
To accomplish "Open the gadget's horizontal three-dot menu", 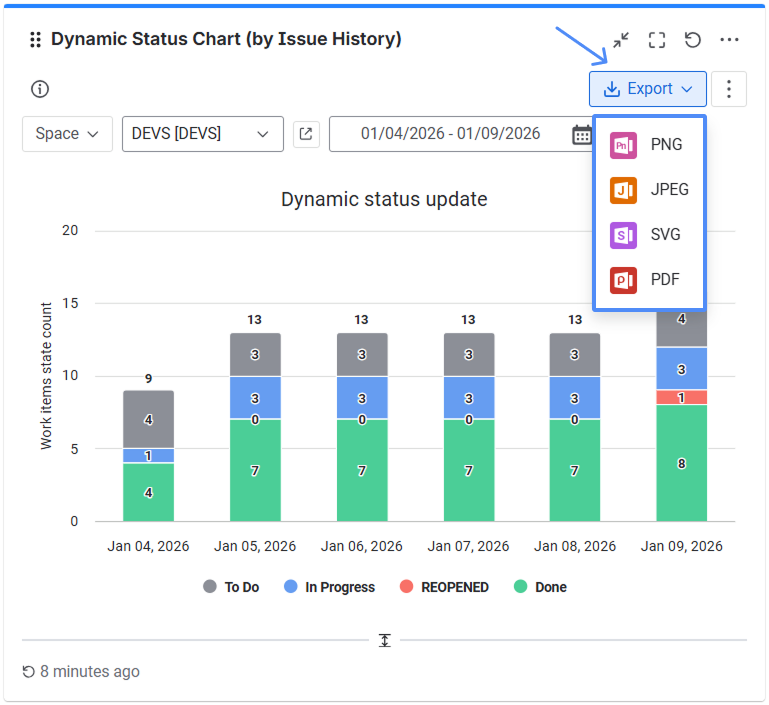I will 730,40.
